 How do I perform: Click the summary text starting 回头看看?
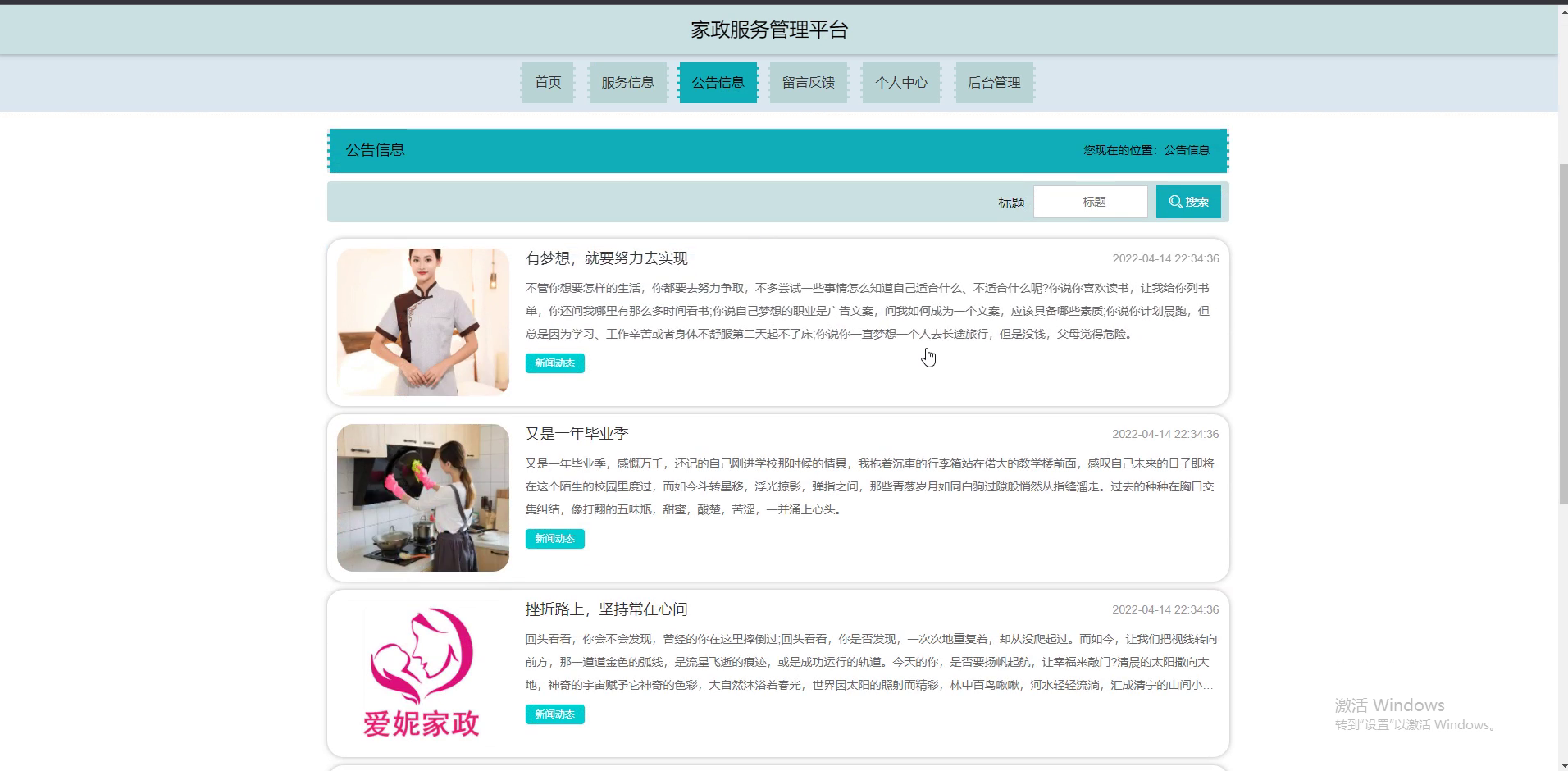point(872,662)
